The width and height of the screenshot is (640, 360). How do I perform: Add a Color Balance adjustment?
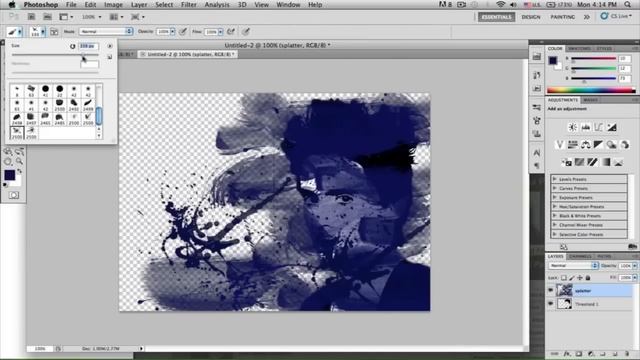click(x=586, y=144)
